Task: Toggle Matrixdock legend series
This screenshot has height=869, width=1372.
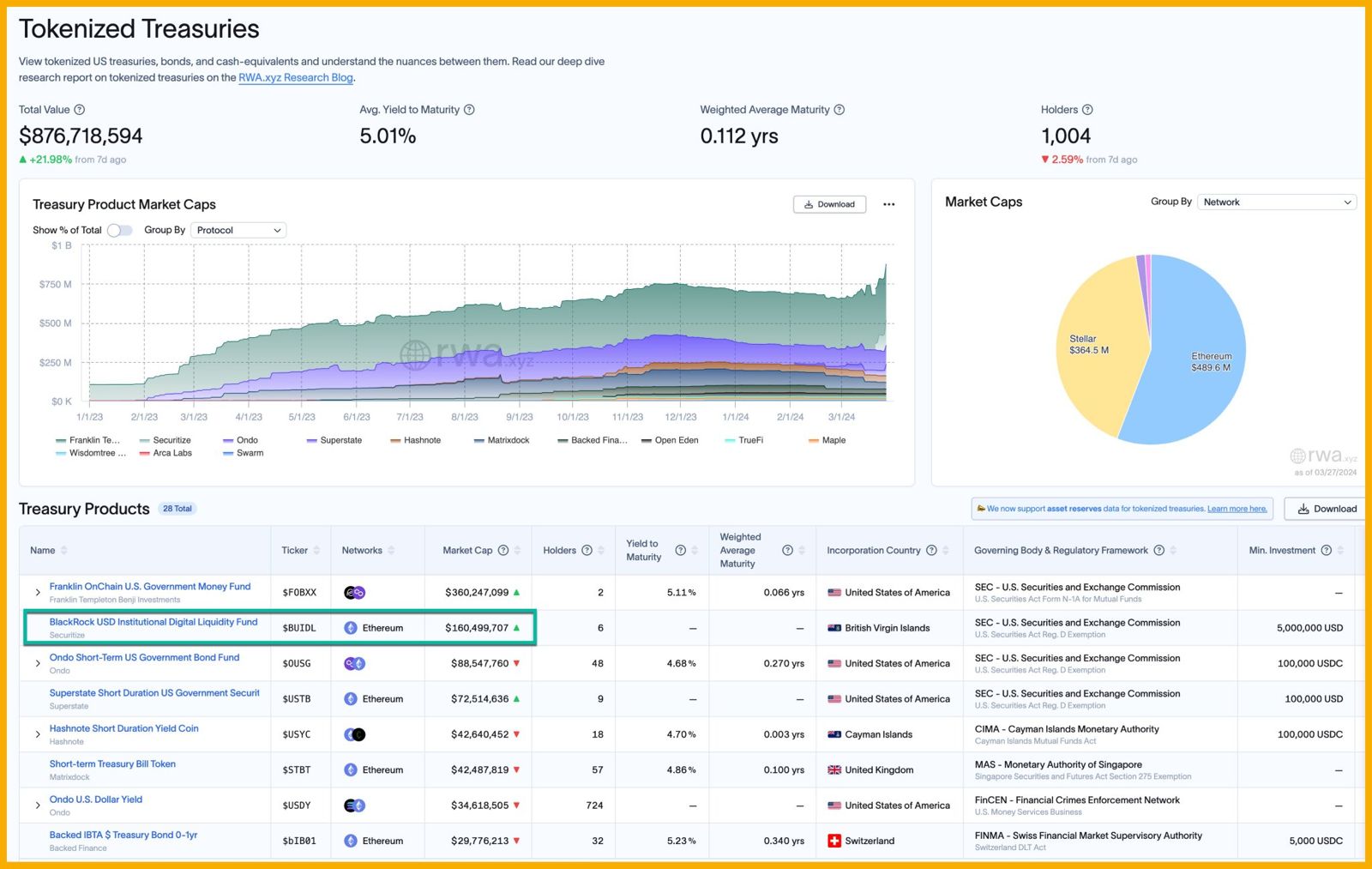Action: (502, 440)
